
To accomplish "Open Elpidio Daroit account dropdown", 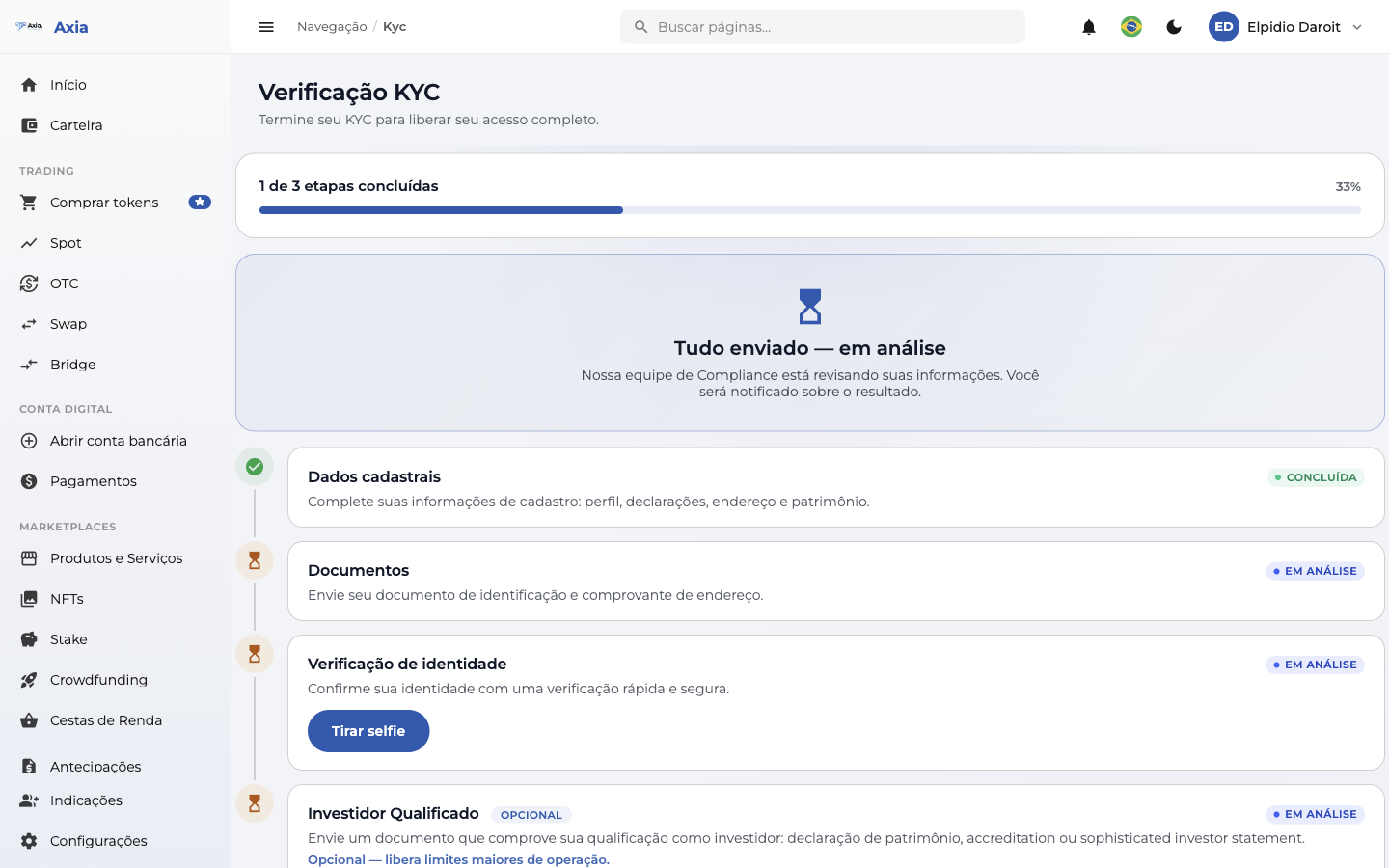I will point(1287,27).
